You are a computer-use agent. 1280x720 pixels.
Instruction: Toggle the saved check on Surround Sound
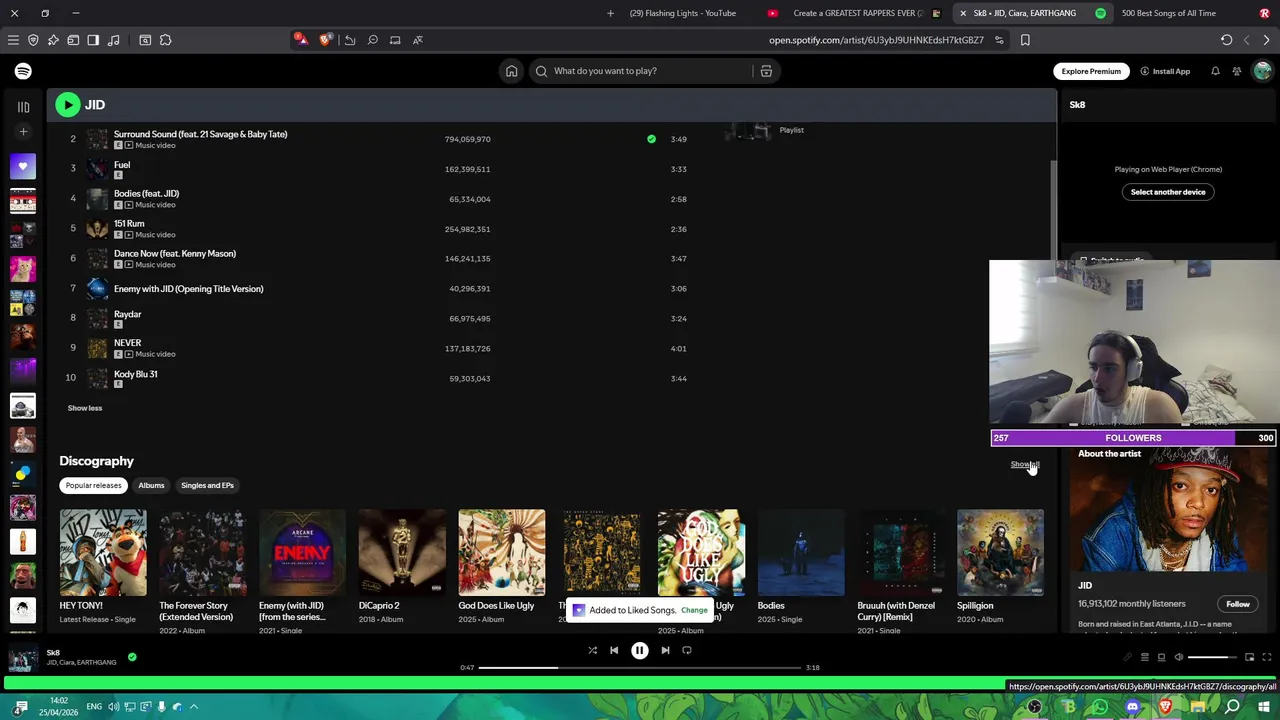pyautogui.click(x=651, y=139)
